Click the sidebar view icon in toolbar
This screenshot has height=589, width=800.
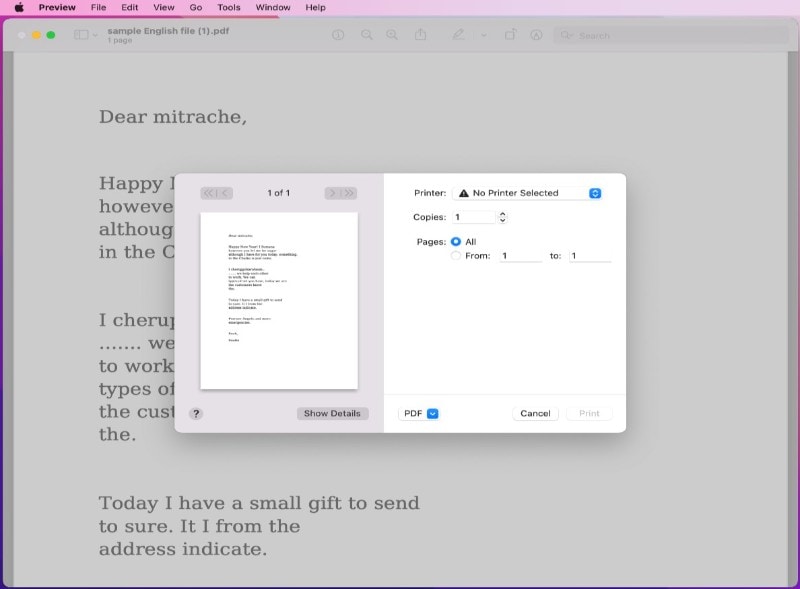[x=81, y=35]
